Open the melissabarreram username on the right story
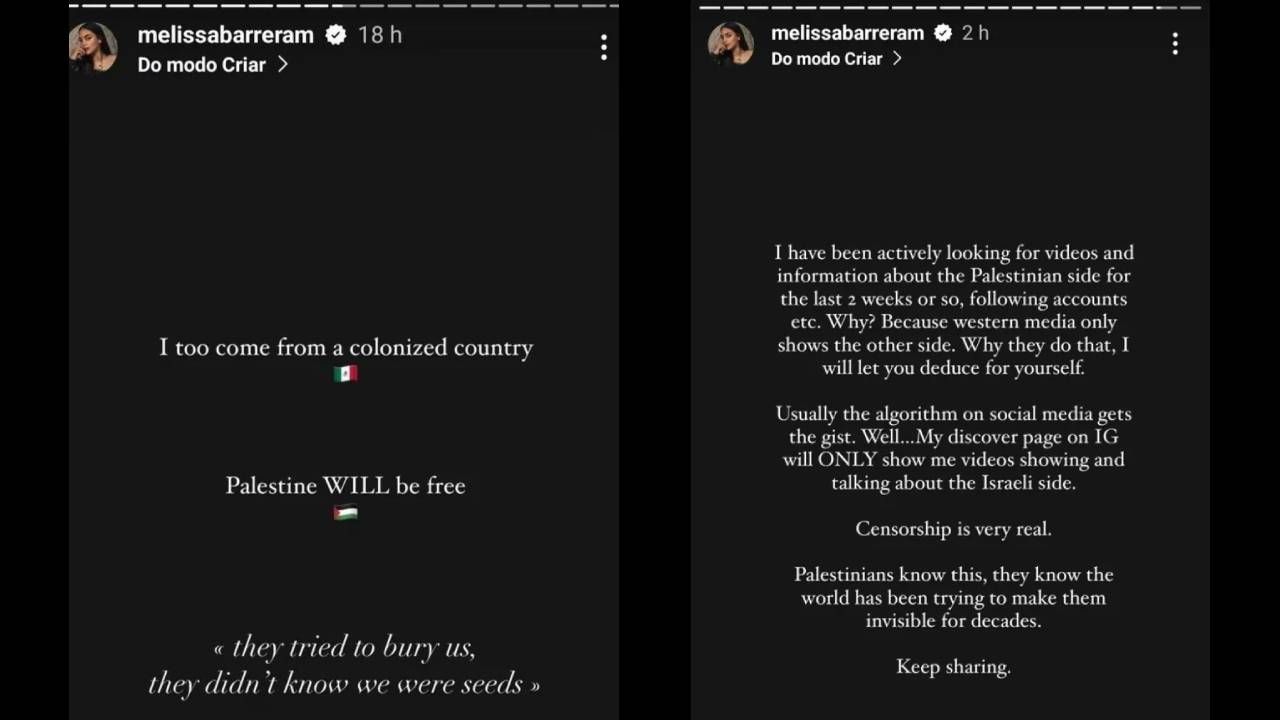The height and width of the screenshot is (720, 1280). click(x=848, y=33)
